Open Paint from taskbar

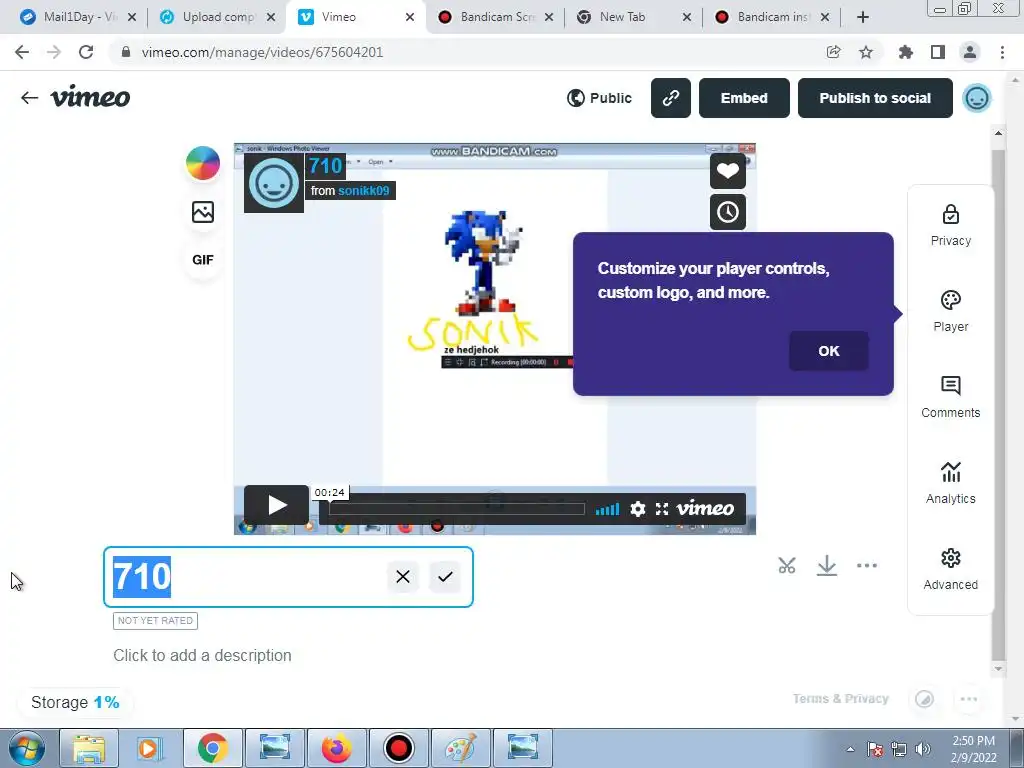461,748
